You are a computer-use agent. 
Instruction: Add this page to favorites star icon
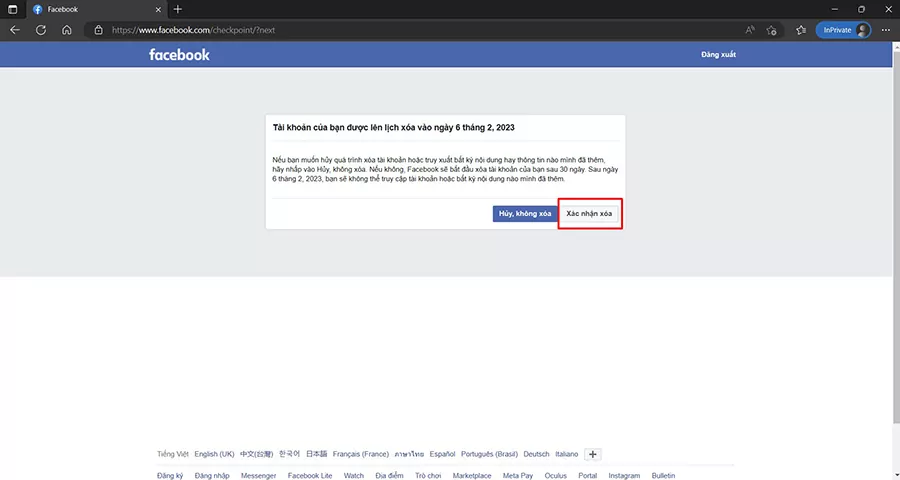coord(771,30)
